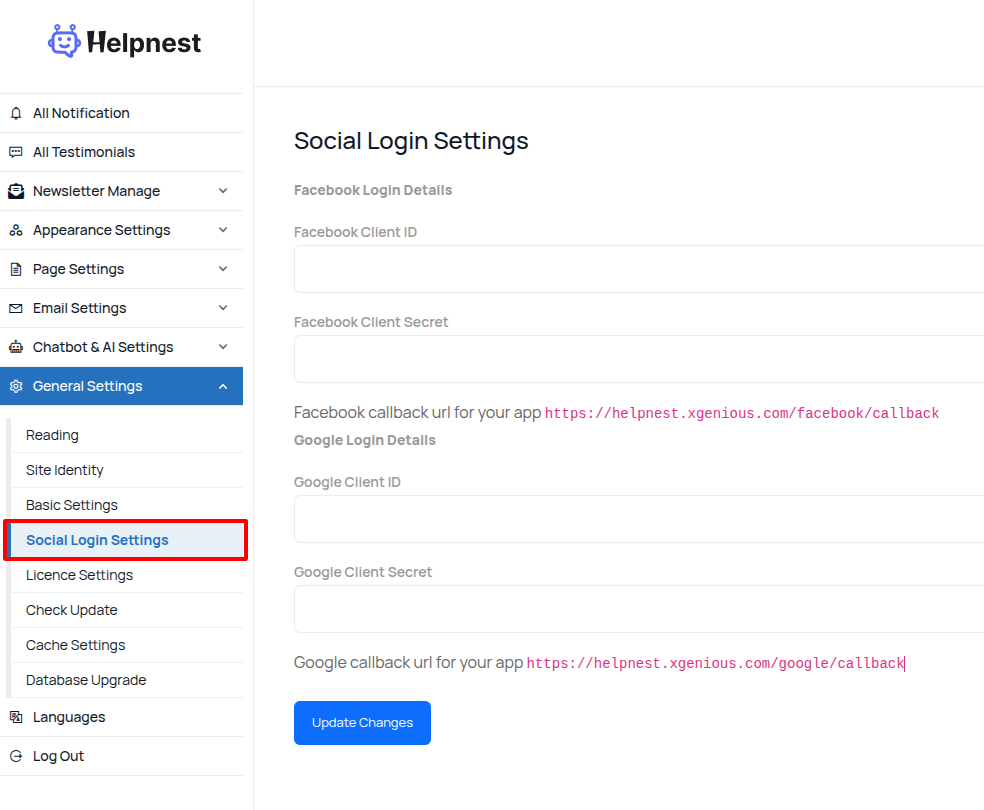Click the Facebook callback URL text
The width and height of the screenshot is (984, 810).
741,413
